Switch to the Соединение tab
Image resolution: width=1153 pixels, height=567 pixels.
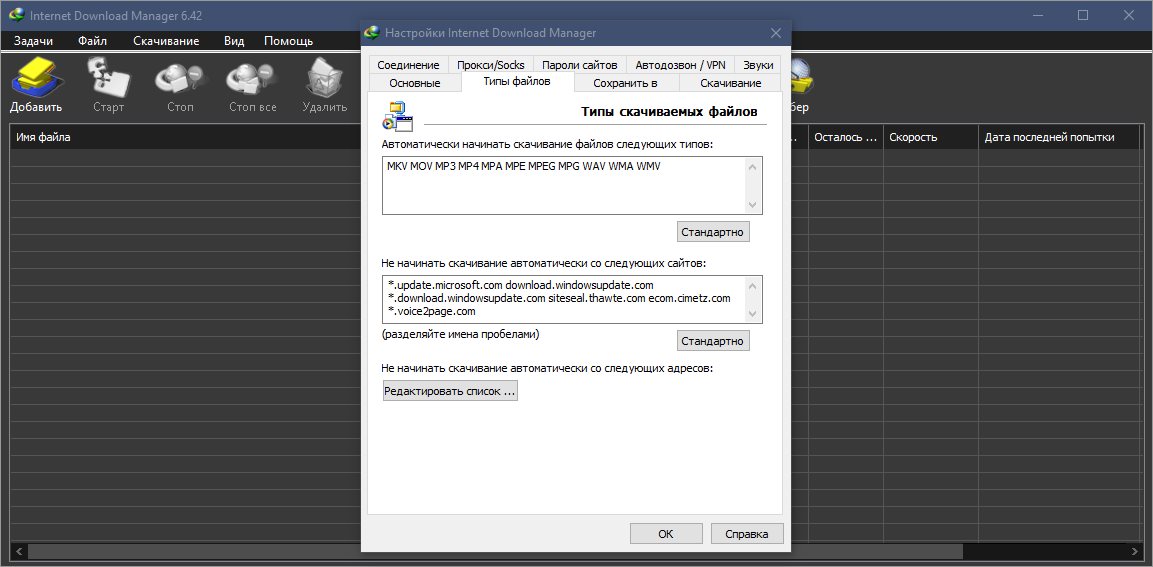[409, 65]
